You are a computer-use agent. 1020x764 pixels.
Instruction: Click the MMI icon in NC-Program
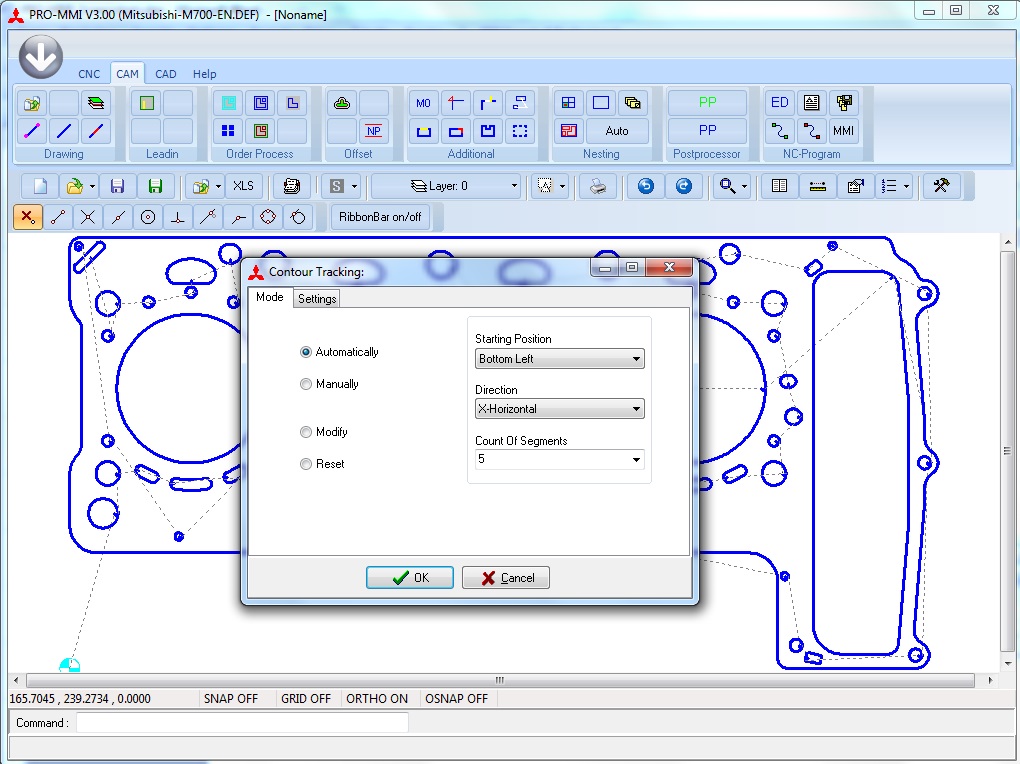pyautogui.click(x=843, y=131)
